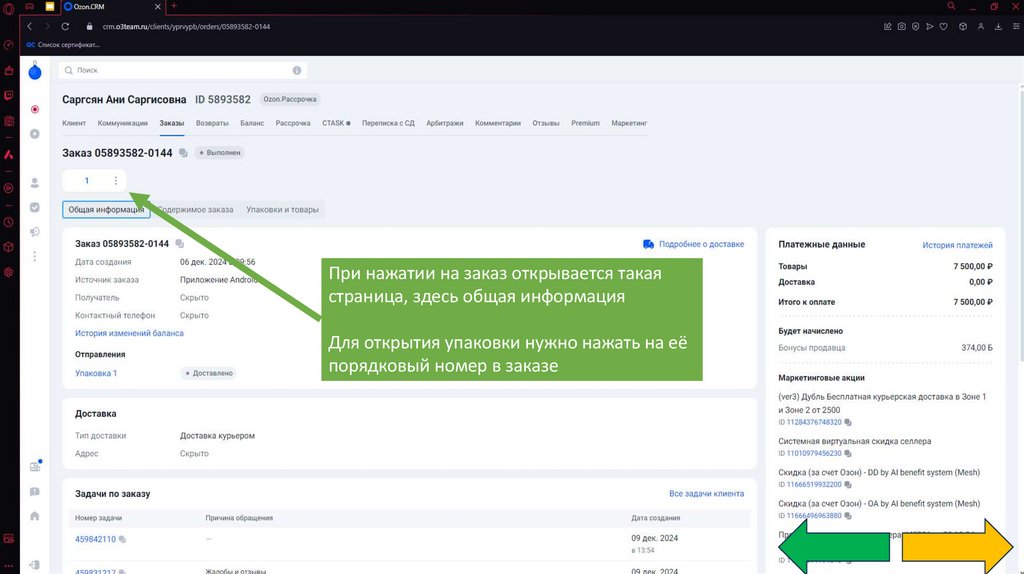The height and width of the screenshot is (574, 1024).
Task: Click the Доставлено shipment status badge
Action: [x=209, y=374]
